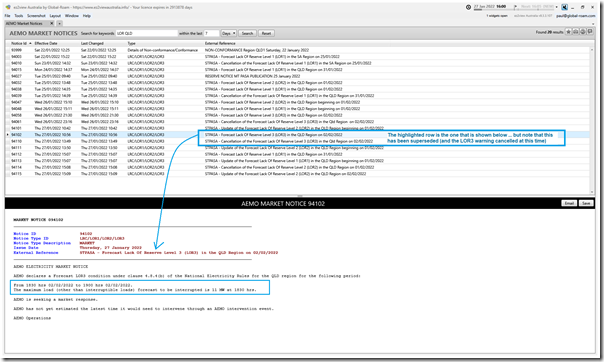Click the print icon in notices header
This screenshot has width=604, height=362.
575,32
